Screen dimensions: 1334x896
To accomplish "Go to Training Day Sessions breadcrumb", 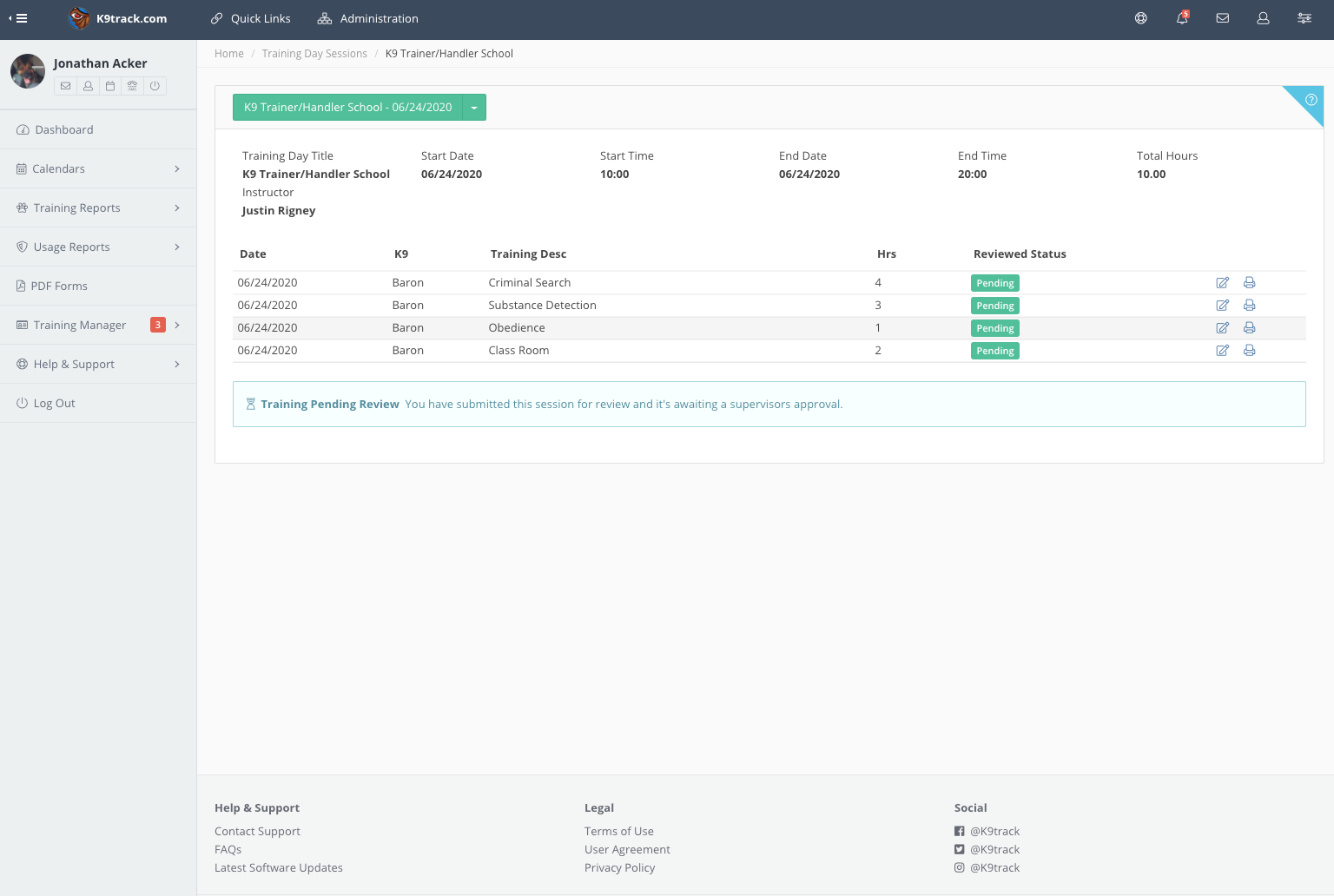I will click(x=314, y=54).
